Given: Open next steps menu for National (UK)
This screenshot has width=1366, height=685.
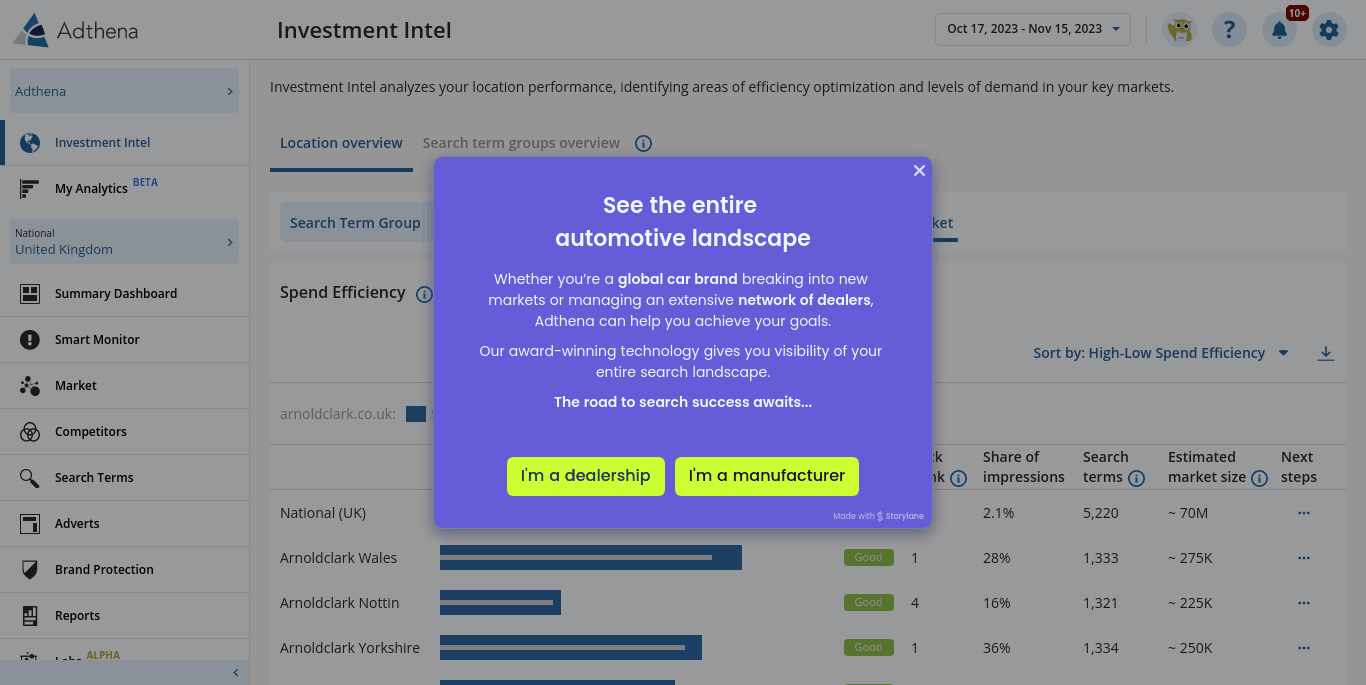Looking at the screenshot, I should [x=1303, y=513].
